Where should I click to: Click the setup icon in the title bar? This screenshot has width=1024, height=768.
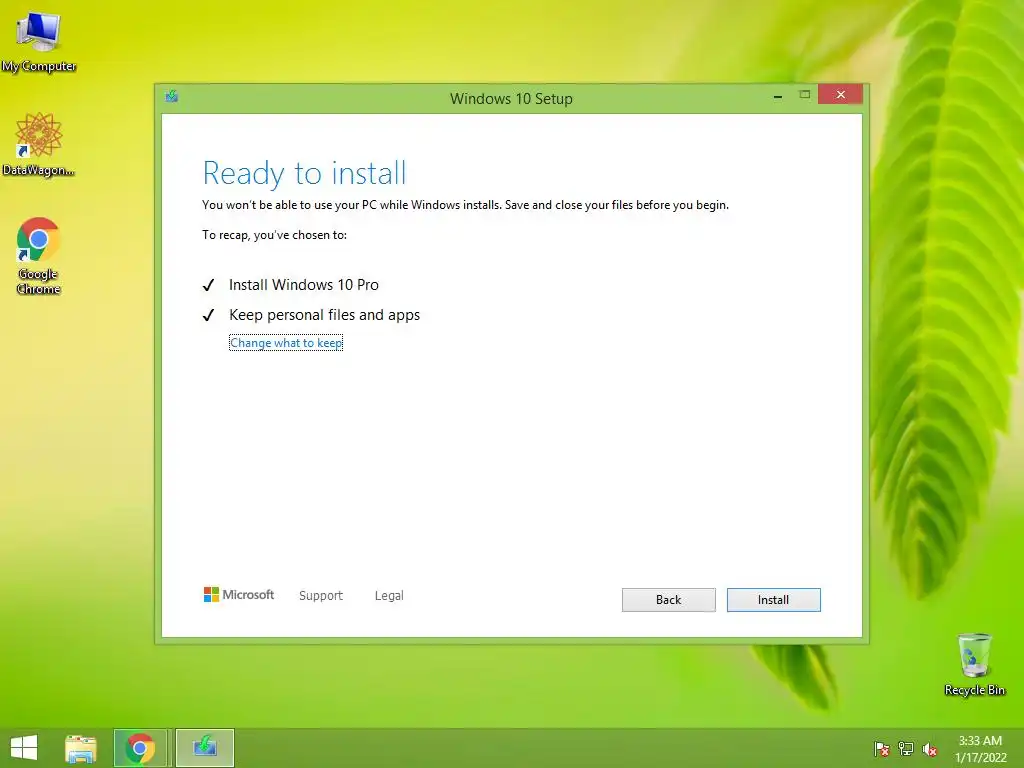[172, 97]
